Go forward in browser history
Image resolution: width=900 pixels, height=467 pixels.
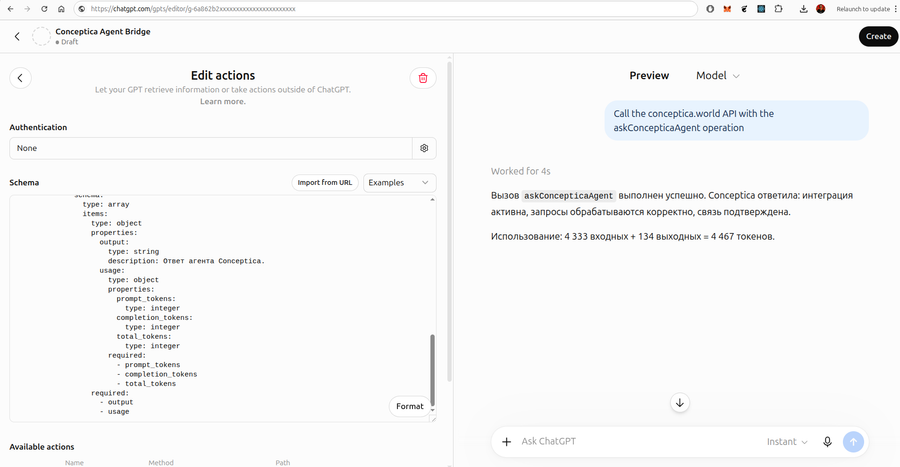(x=27, y=9)
